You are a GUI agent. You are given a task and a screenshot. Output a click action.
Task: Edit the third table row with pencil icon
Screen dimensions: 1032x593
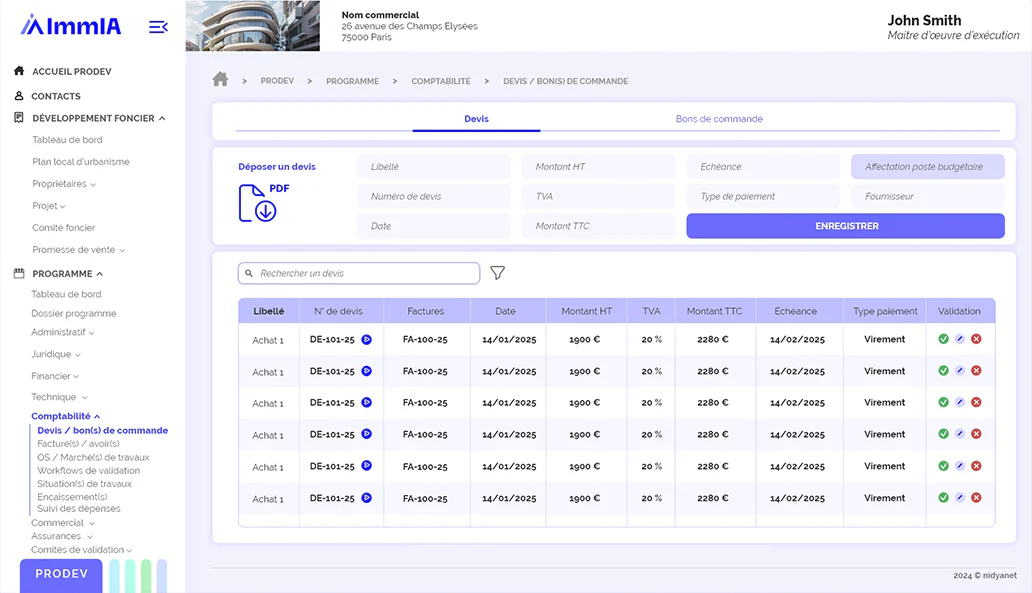click(x=960, y=402)
